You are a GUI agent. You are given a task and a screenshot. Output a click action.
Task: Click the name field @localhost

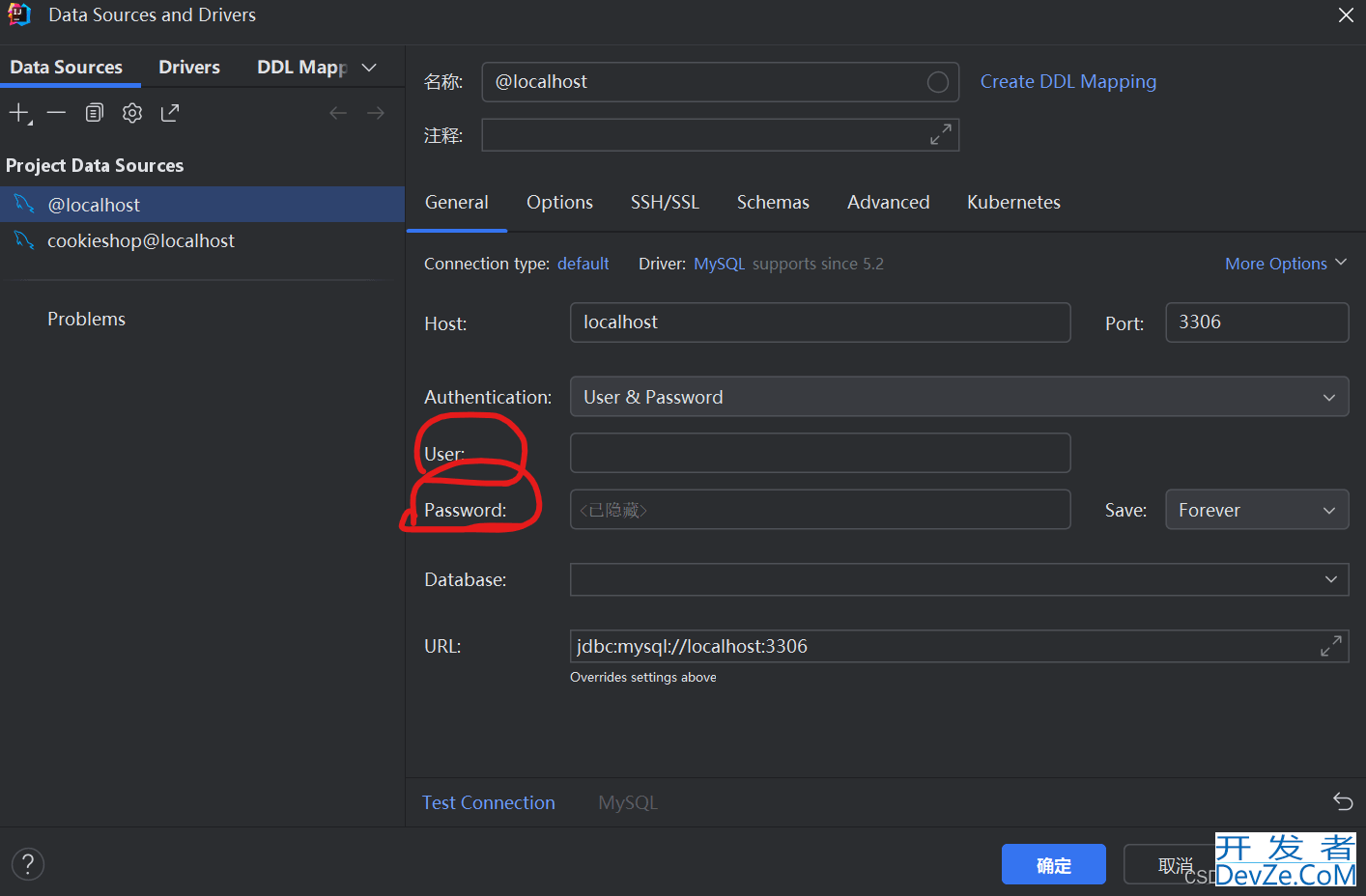pyautogui.click(x=720, y=82)
